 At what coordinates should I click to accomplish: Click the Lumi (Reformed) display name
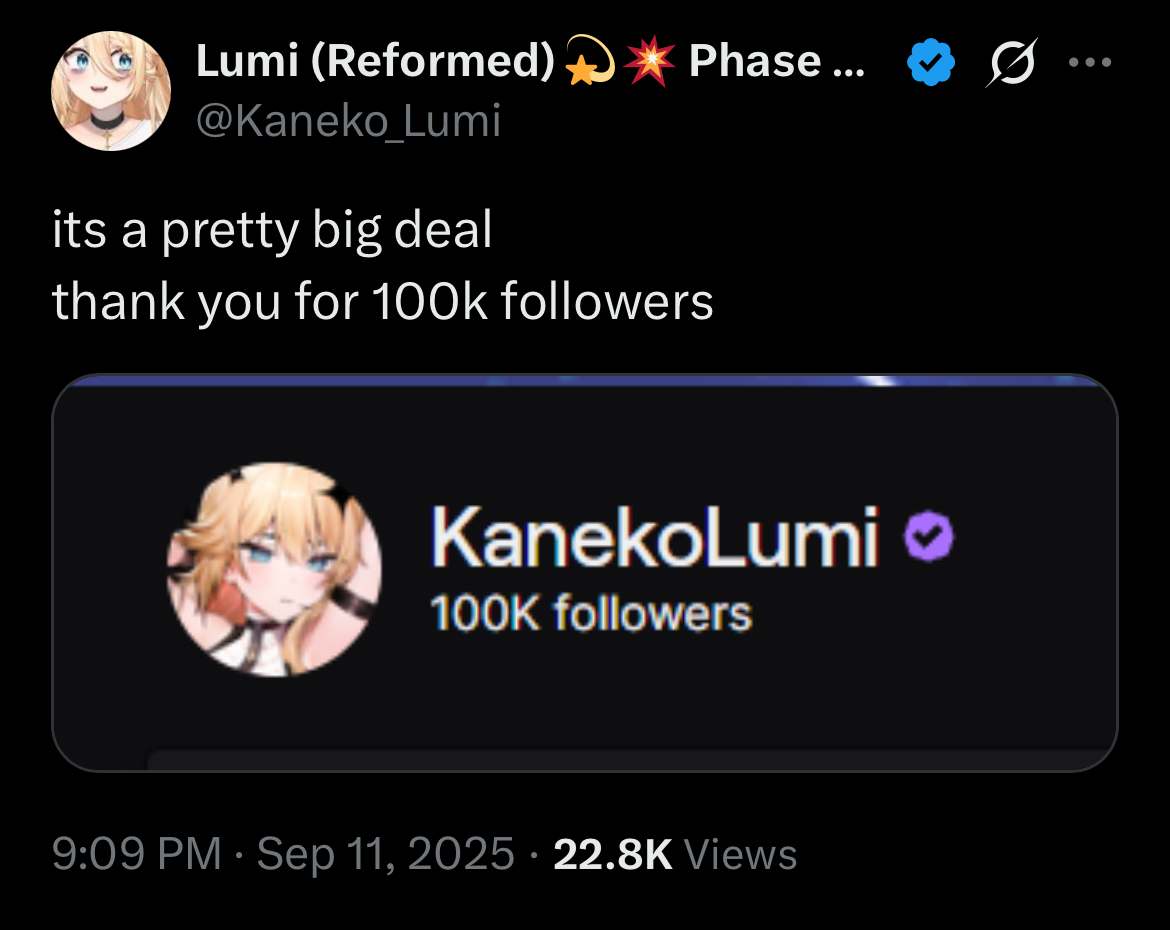click(x=375, y=62)
